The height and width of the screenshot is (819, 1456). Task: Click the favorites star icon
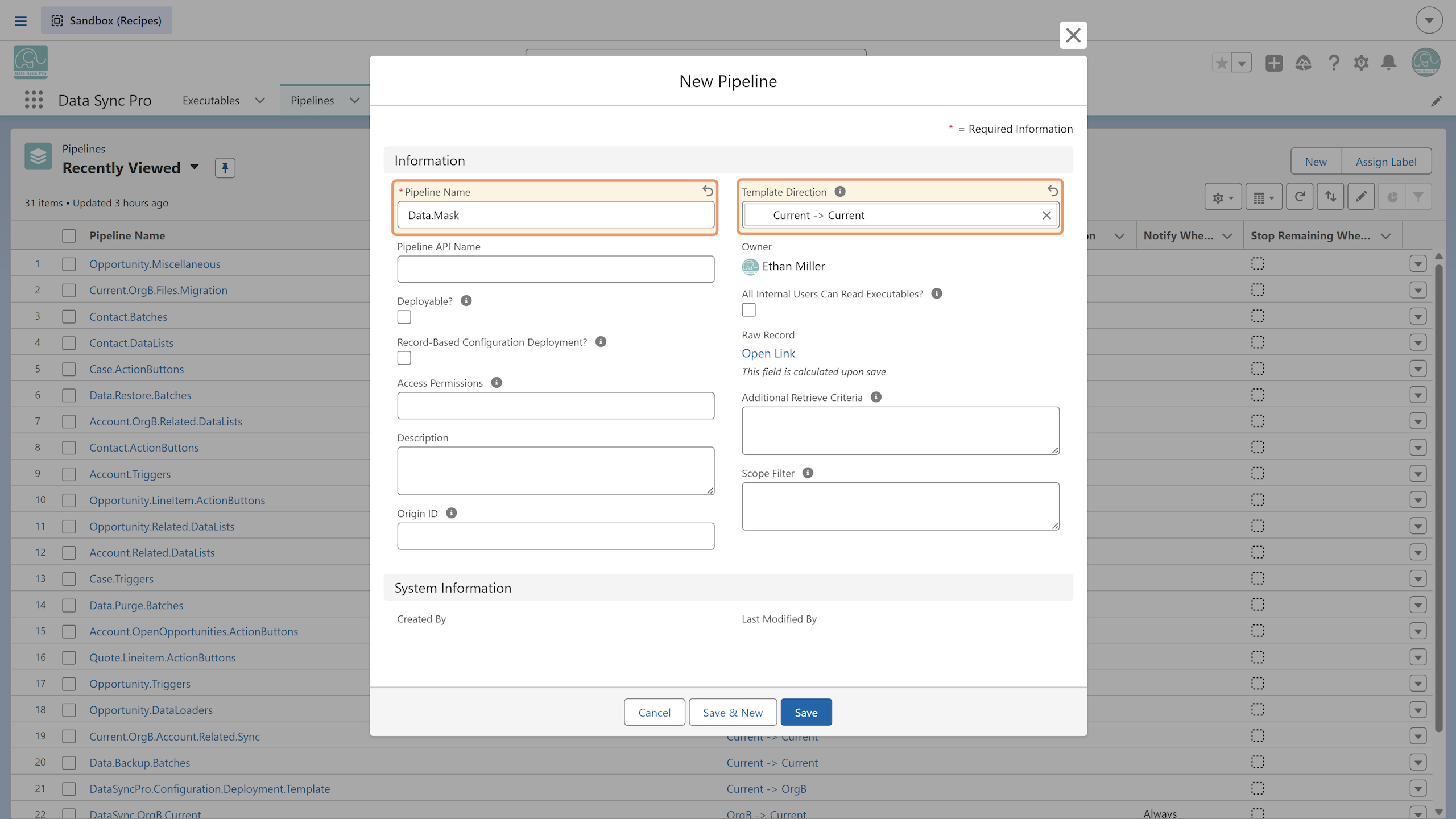1222,63
